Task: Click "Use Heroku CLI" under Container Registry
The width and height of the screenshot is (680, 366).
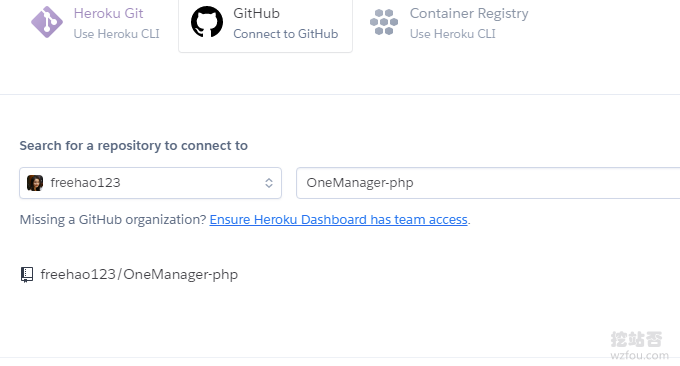Action: tap(453, 34)
